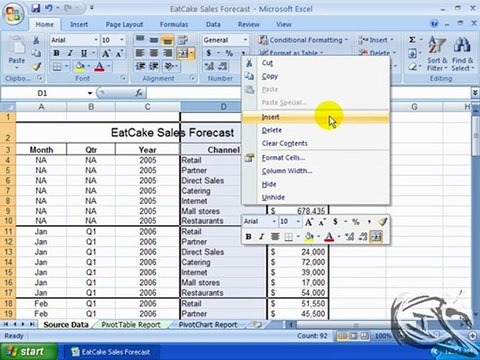This screenshot has width=480, height=360.
Task: Click the Windows start button
Action: [x=28, y=352]
